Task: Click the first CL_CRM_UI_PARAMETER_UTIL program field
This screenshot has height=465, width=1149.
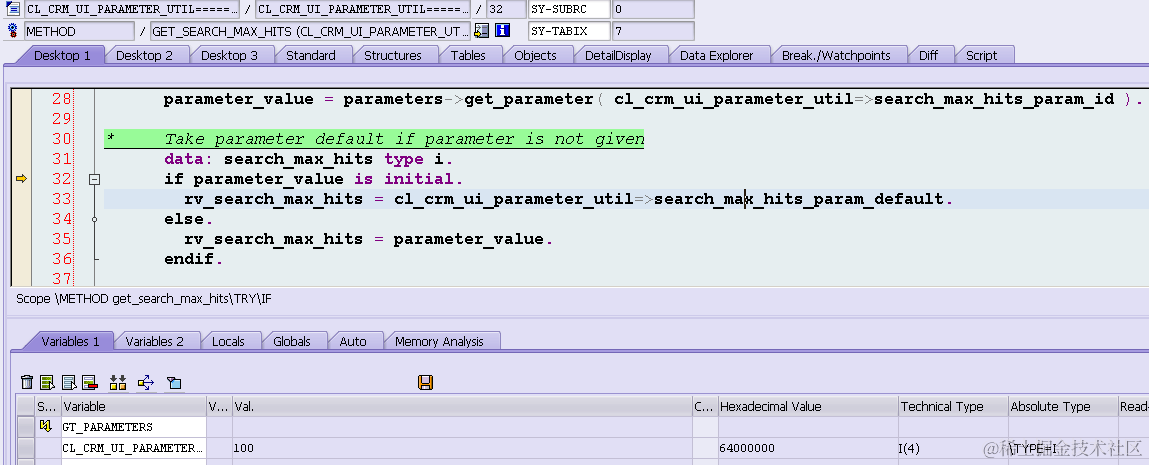Action: (132, 10)
